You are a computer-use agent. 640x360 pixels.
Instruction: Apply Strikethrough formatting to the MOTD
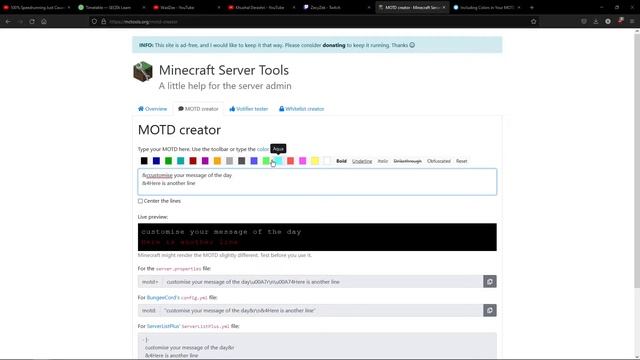(x=407, y=161)
